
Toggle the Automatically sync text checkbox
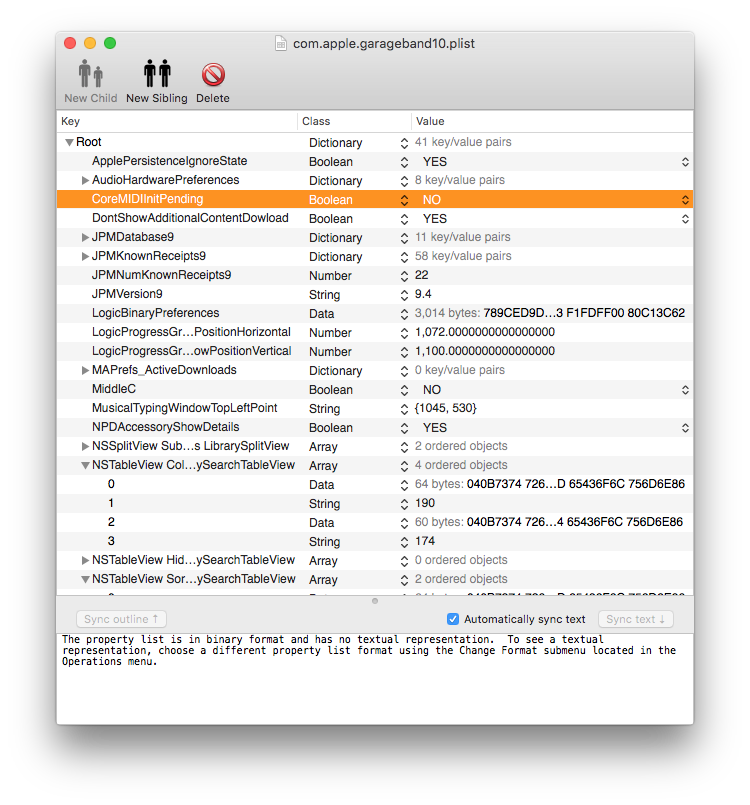click(x=453, y=619)
